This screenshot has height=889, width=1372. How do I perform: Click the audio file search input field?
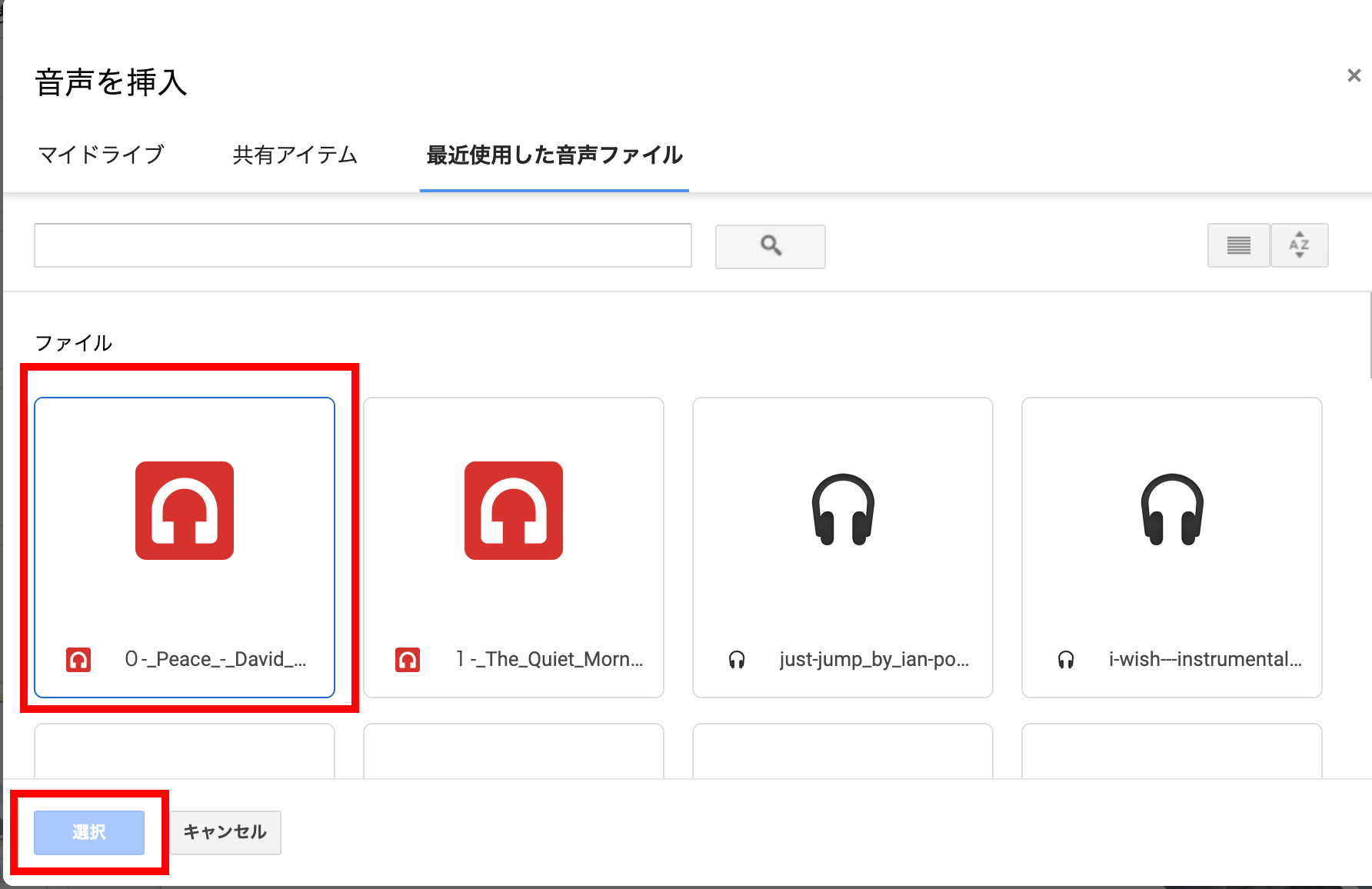pos(363,245)
